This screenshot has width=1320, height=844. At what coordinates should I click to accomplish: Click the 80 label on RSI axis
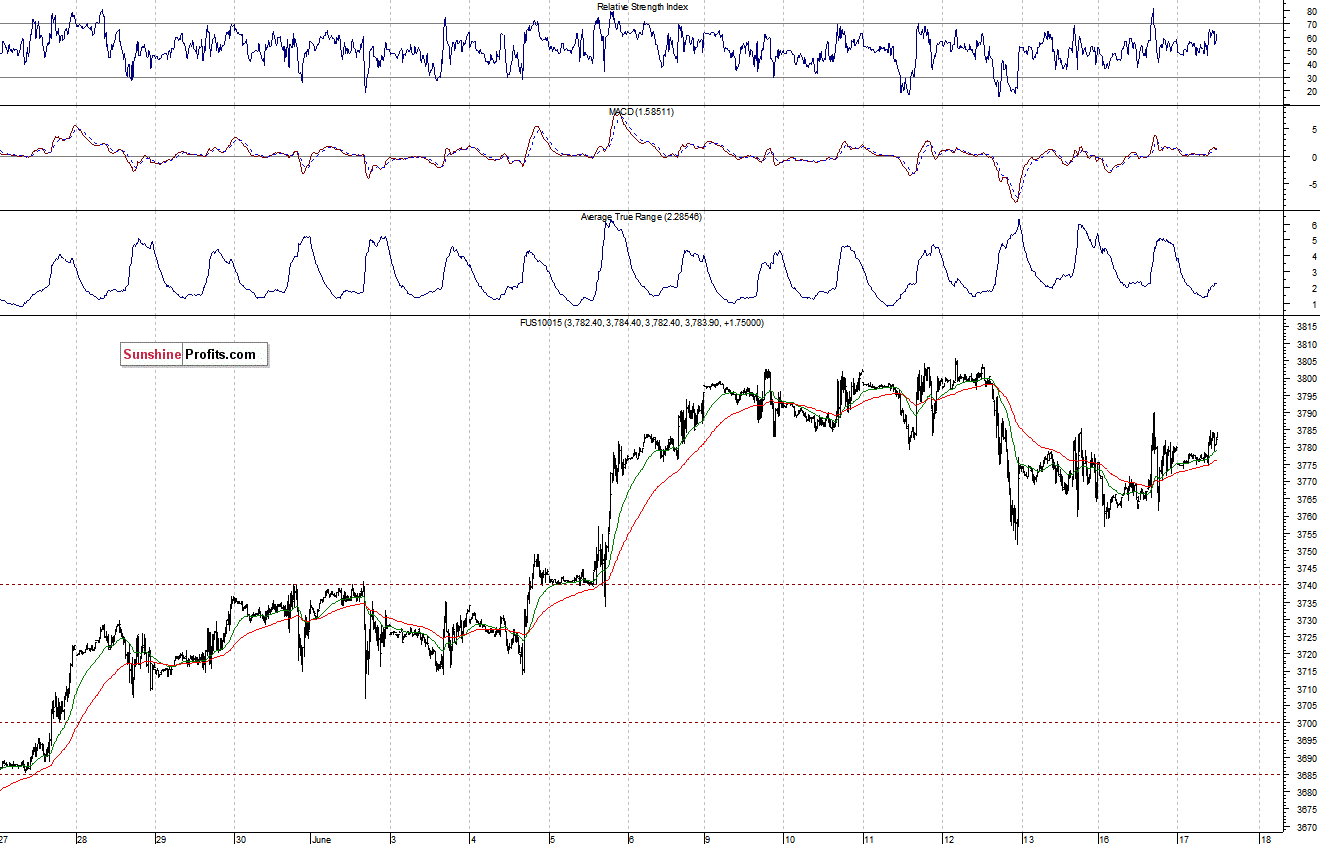(x=1310, y=11)
